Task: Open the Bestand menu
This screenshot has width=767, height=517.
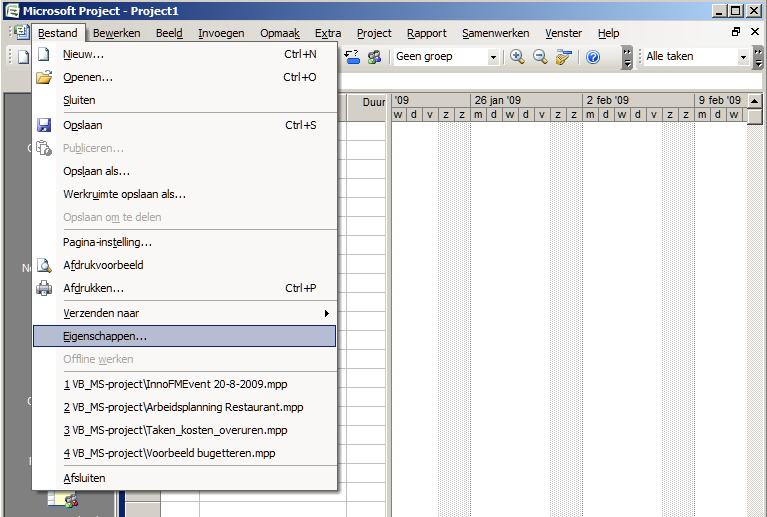Action: click(58, 33)
